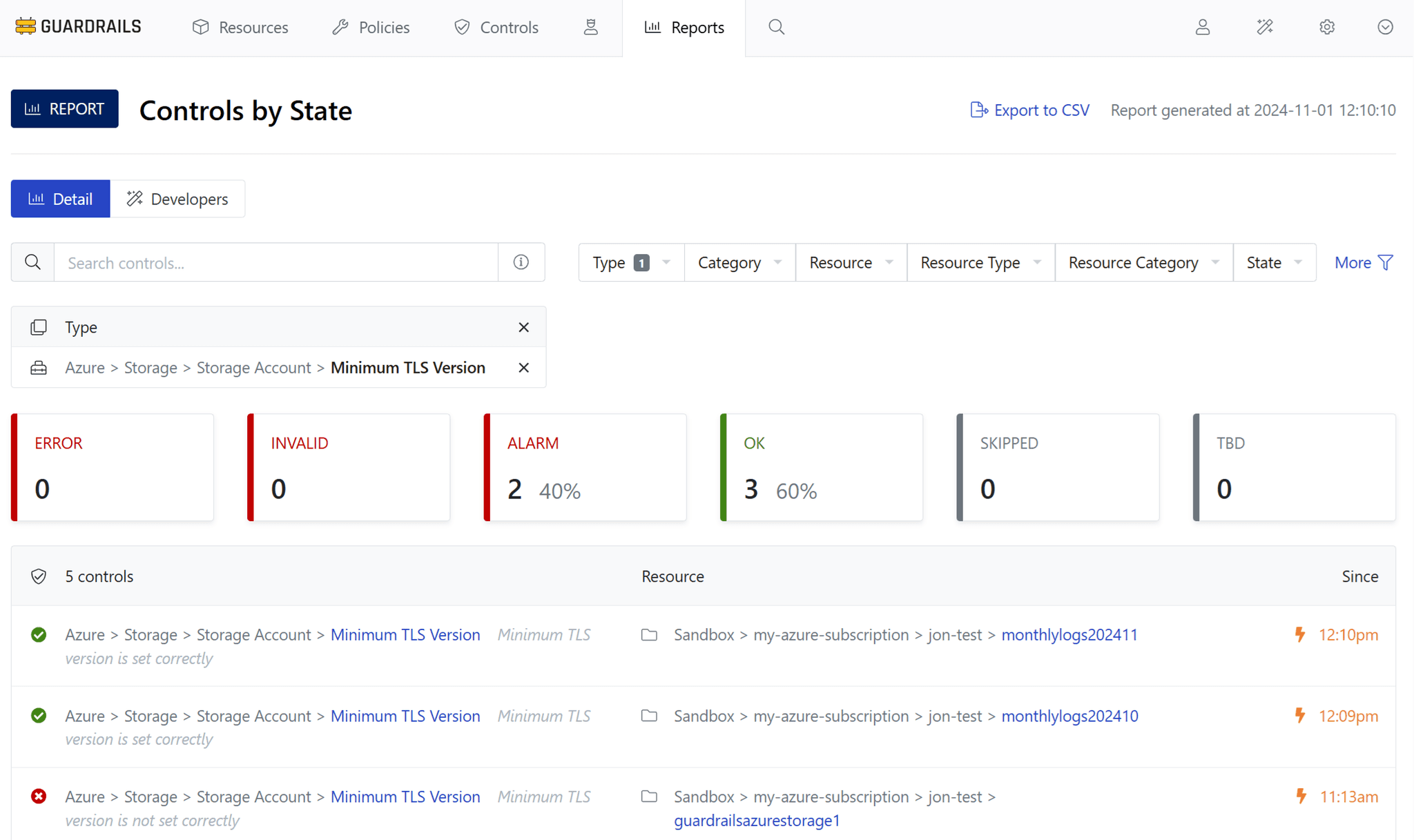This screenshot has height=840, width=1414.
Task: Open the guardrailsazurestorage1 resource link
Action: pos(757,821)
